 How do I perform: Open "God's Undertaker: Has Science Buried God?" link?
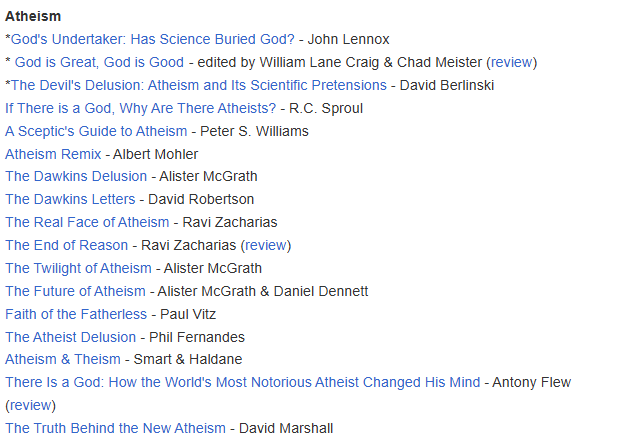point(152,40)
